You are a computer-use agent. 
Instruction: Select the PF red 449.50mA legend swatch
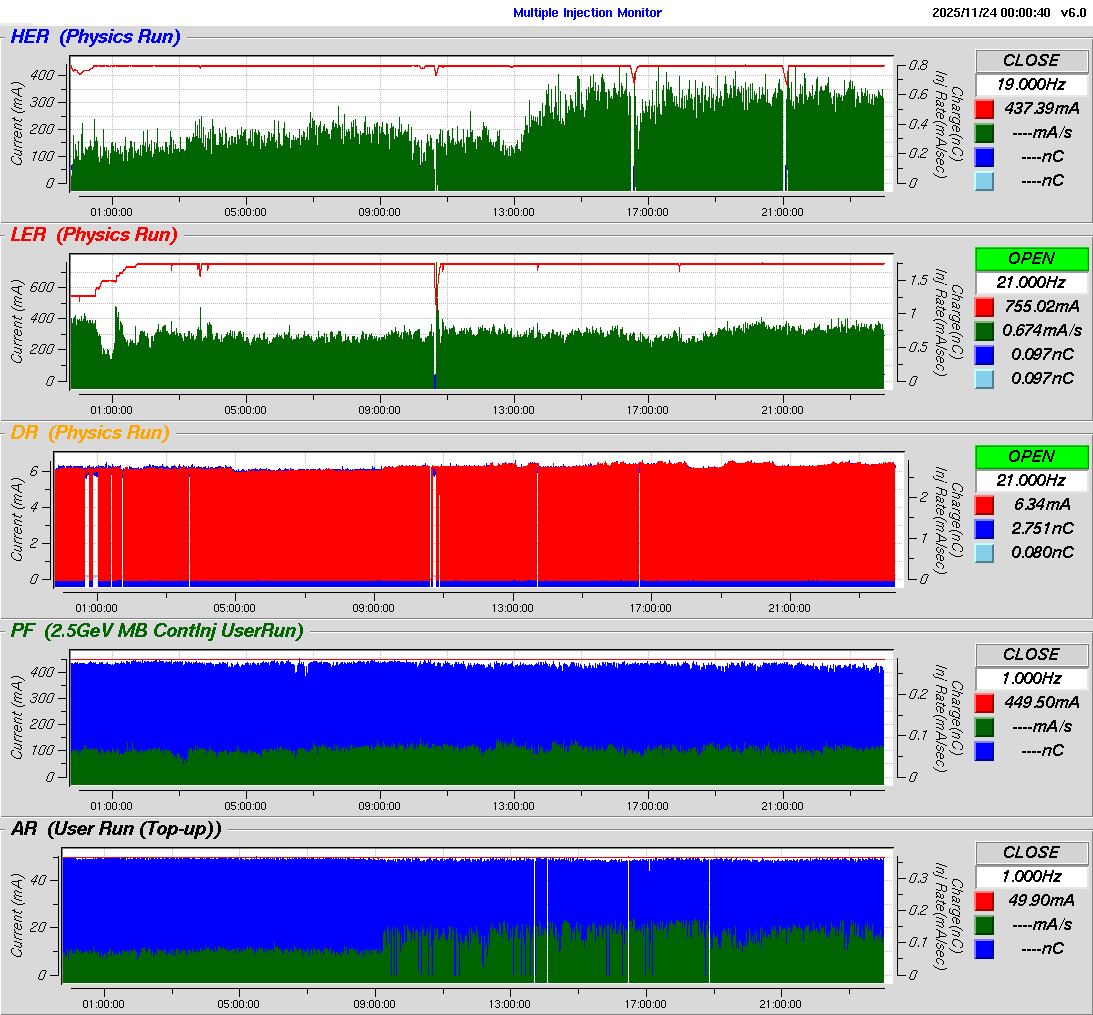click(985, 702)
